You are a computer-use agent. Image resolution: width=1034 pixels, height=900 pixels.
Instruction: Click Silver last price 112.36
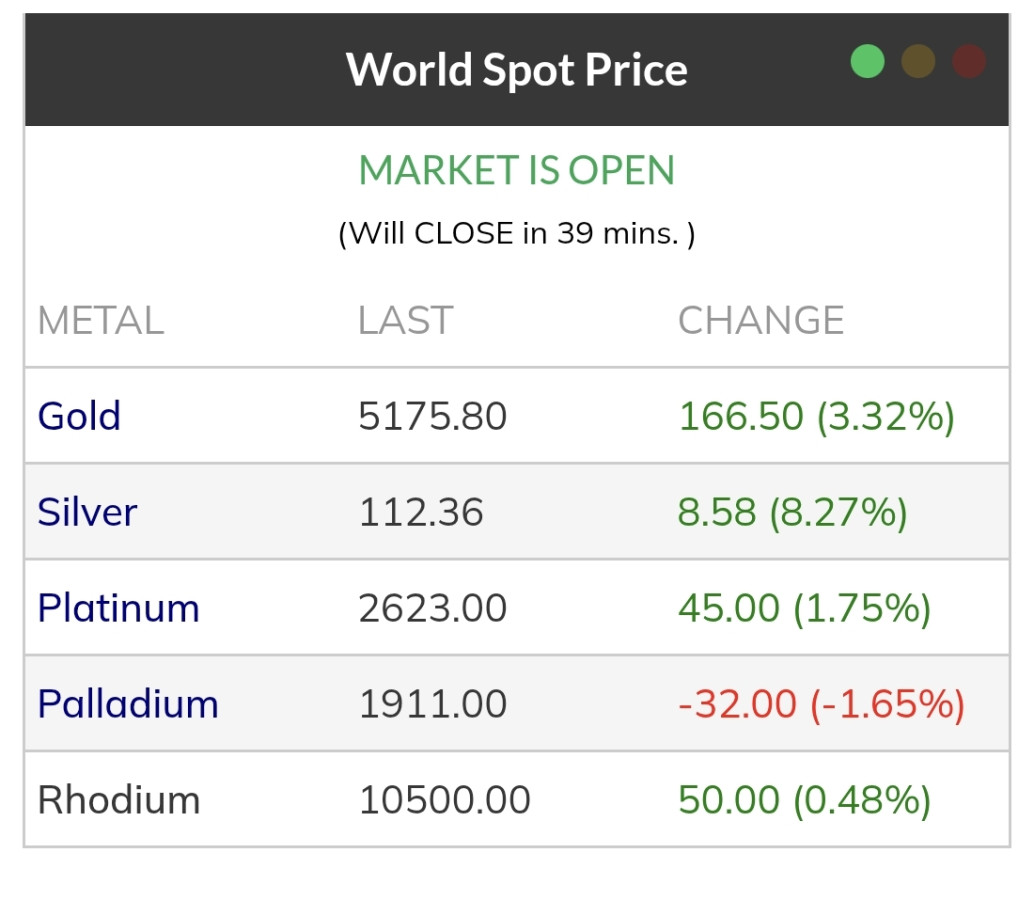tap(420, 512)
